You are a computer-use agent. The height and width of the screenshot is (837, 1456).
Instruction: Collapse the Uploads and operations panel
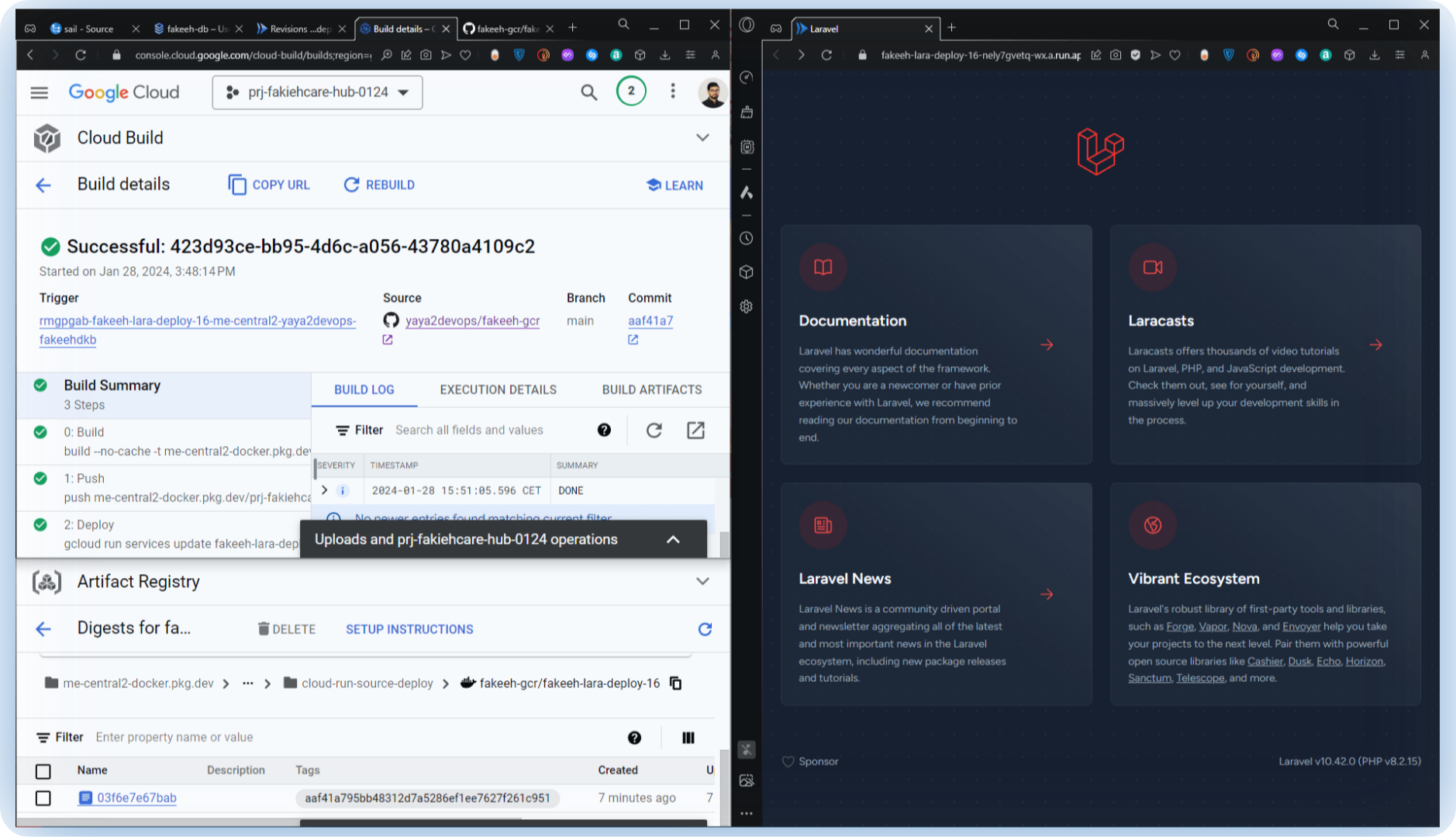point(673,539)
